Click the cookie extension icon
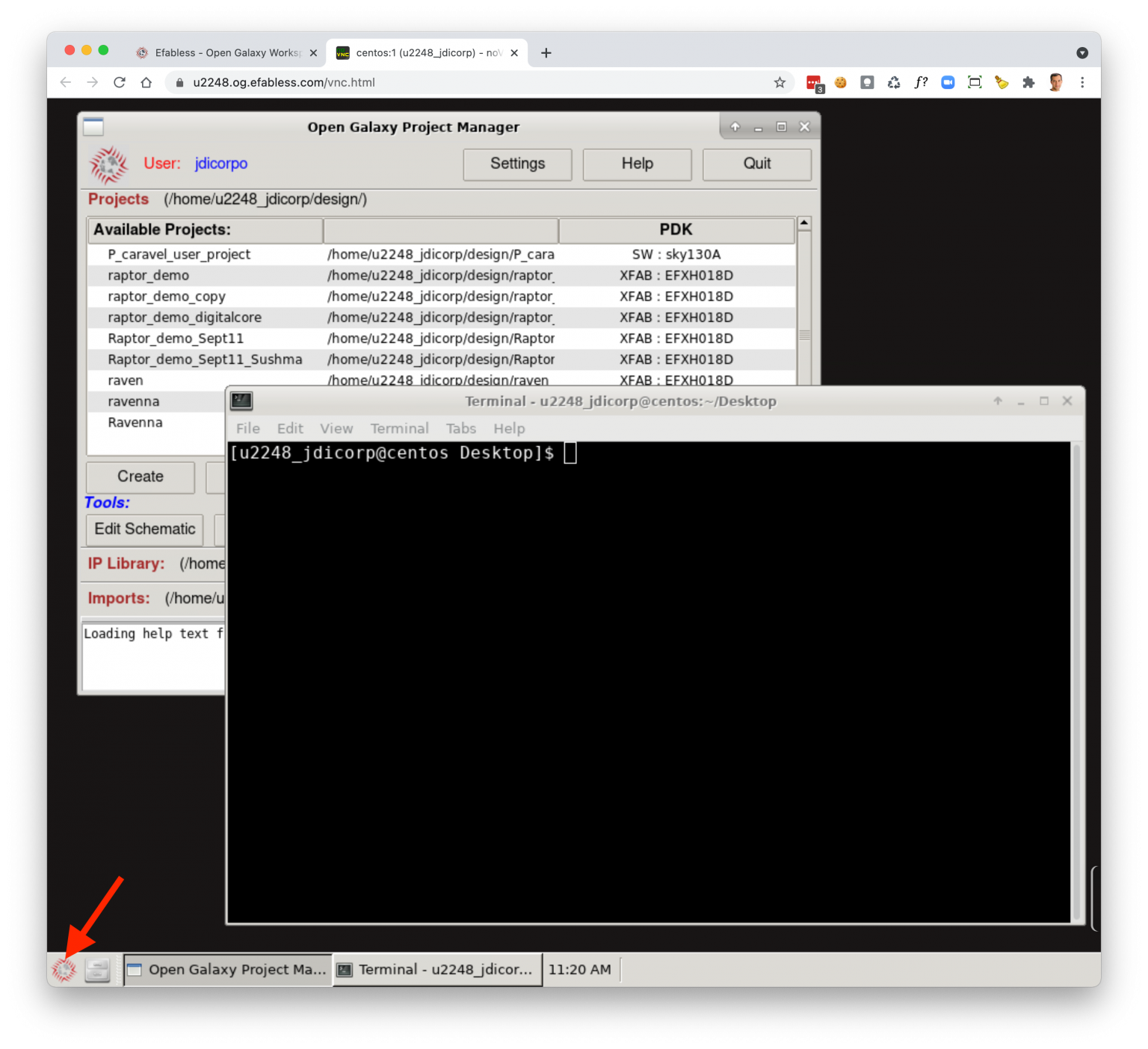Image resolution: width=1148 pixels, height=1049 pixels. click(x=841, y=82)
